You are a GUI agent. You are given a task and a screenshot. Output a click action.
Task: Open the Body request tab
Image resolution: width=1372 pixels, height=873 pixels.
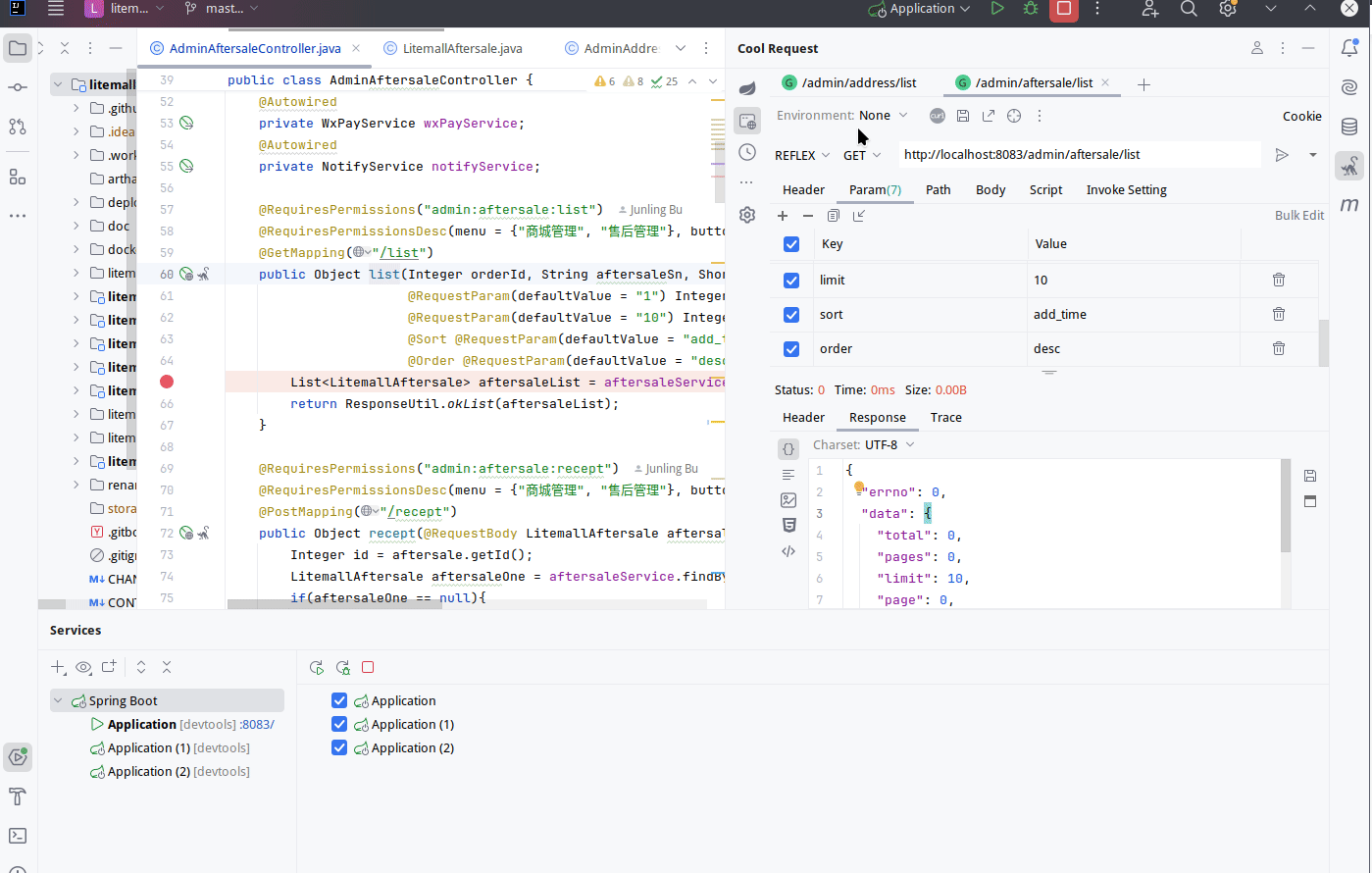tap(991, 189)
